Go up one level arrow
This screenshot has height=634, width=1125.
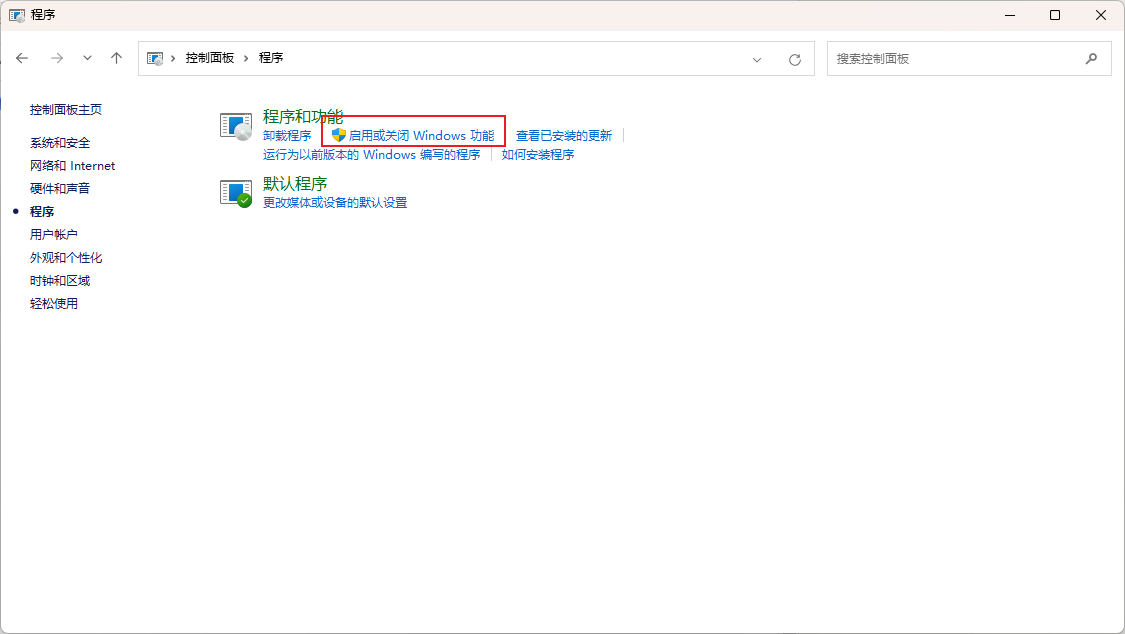tap(116, 58)
